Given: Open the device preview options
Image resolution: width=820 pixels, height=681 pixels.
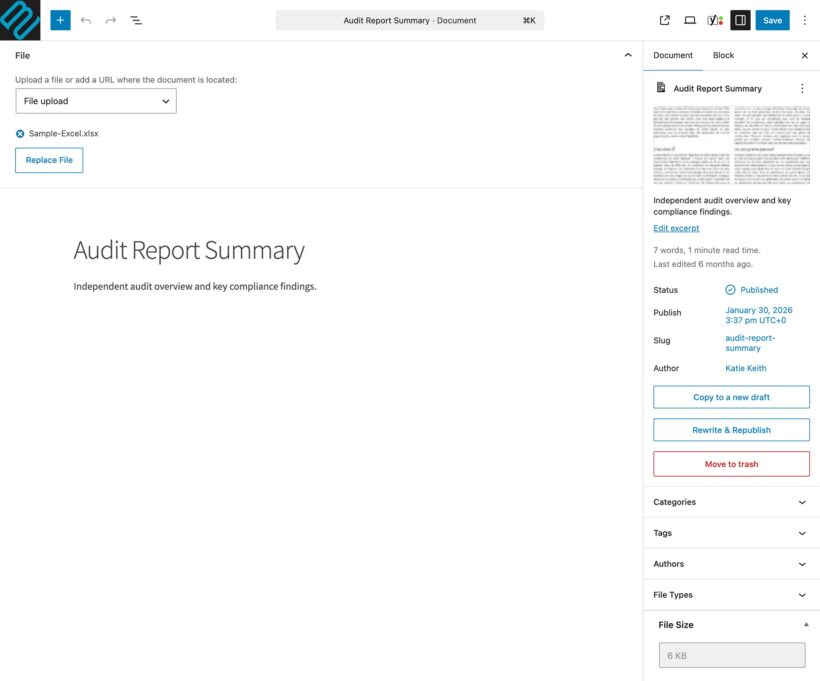Looking at the screenshot, I should pyautogui.click(x=690, y=20).
